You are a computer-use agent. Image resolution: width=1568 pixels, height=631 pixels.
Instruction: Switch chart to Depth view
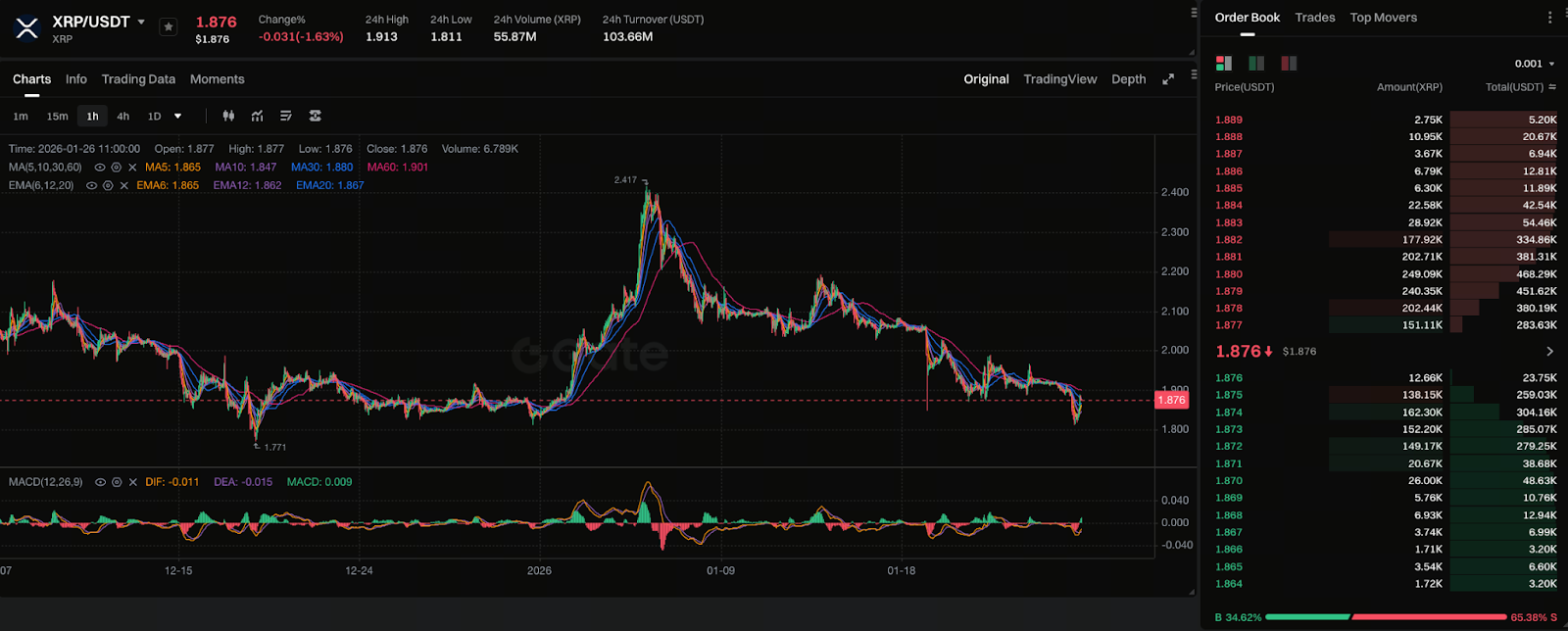[x=1129, y=79]
